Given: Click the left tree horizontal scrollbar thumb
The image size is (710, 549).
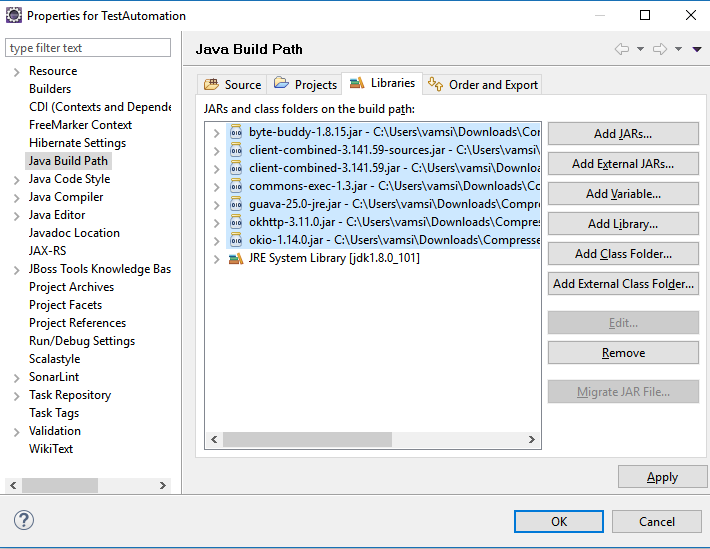Looking at the screenshot, I should click(x=60, y=486).
